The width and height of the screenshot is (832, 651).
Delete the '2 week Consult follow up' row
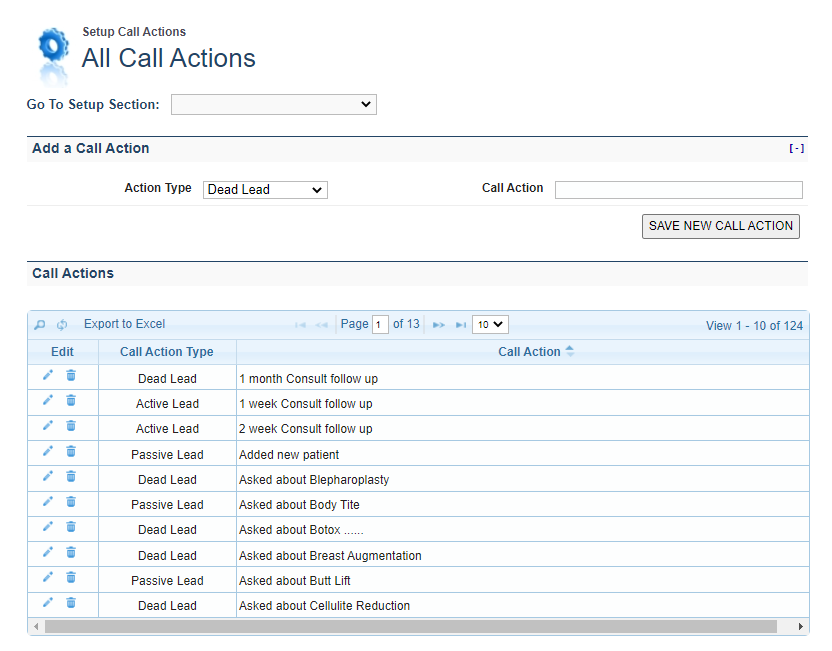[x=71, y=425]
